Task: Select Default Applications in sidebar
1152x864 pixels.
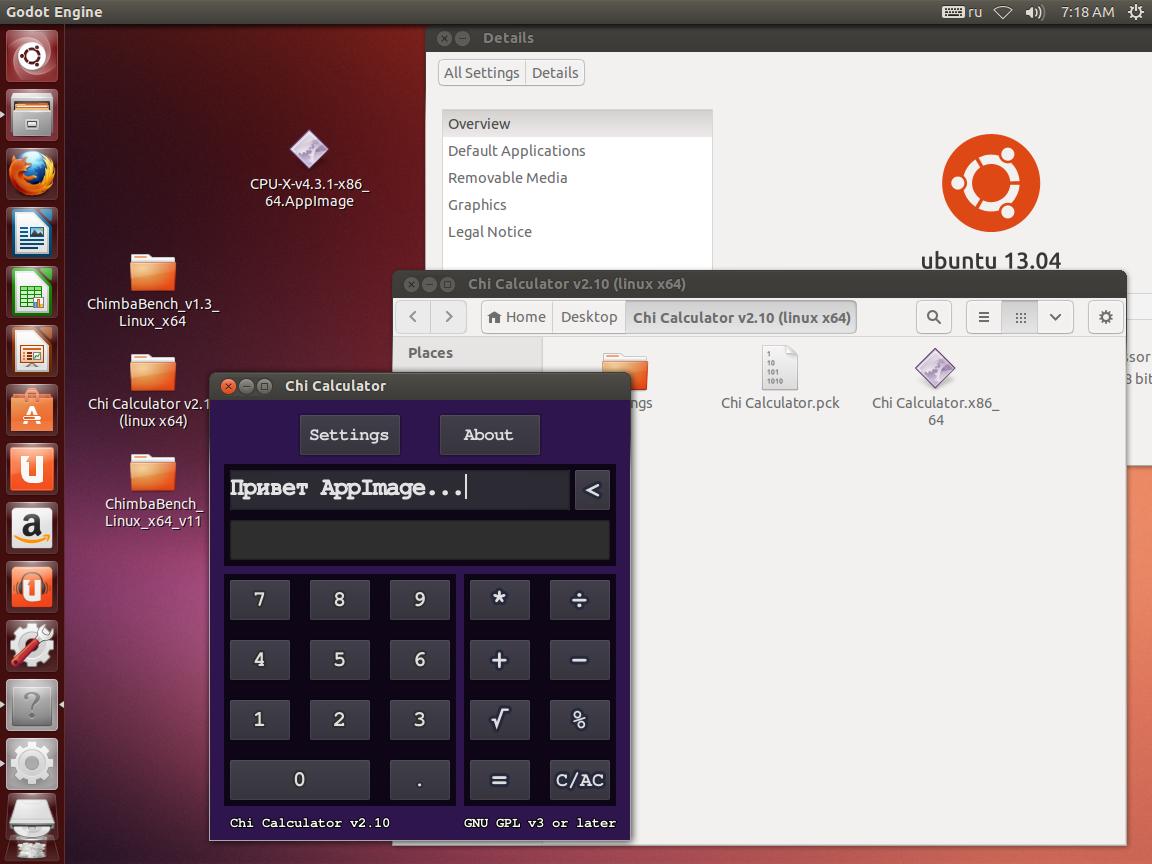Action: 577,151
